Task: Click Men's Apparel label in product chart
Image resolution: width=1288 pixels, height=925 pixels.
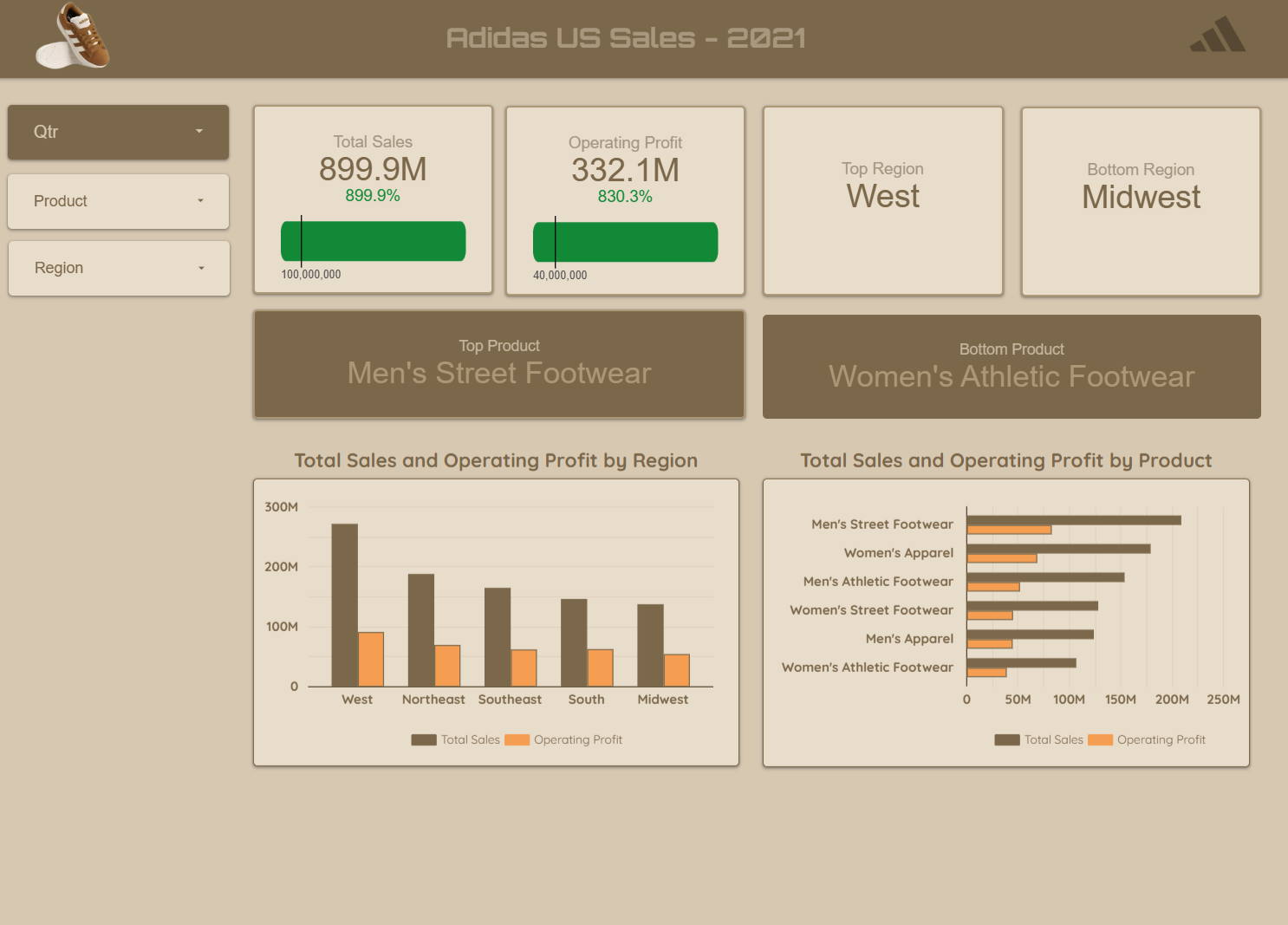Action: [909, 639]
